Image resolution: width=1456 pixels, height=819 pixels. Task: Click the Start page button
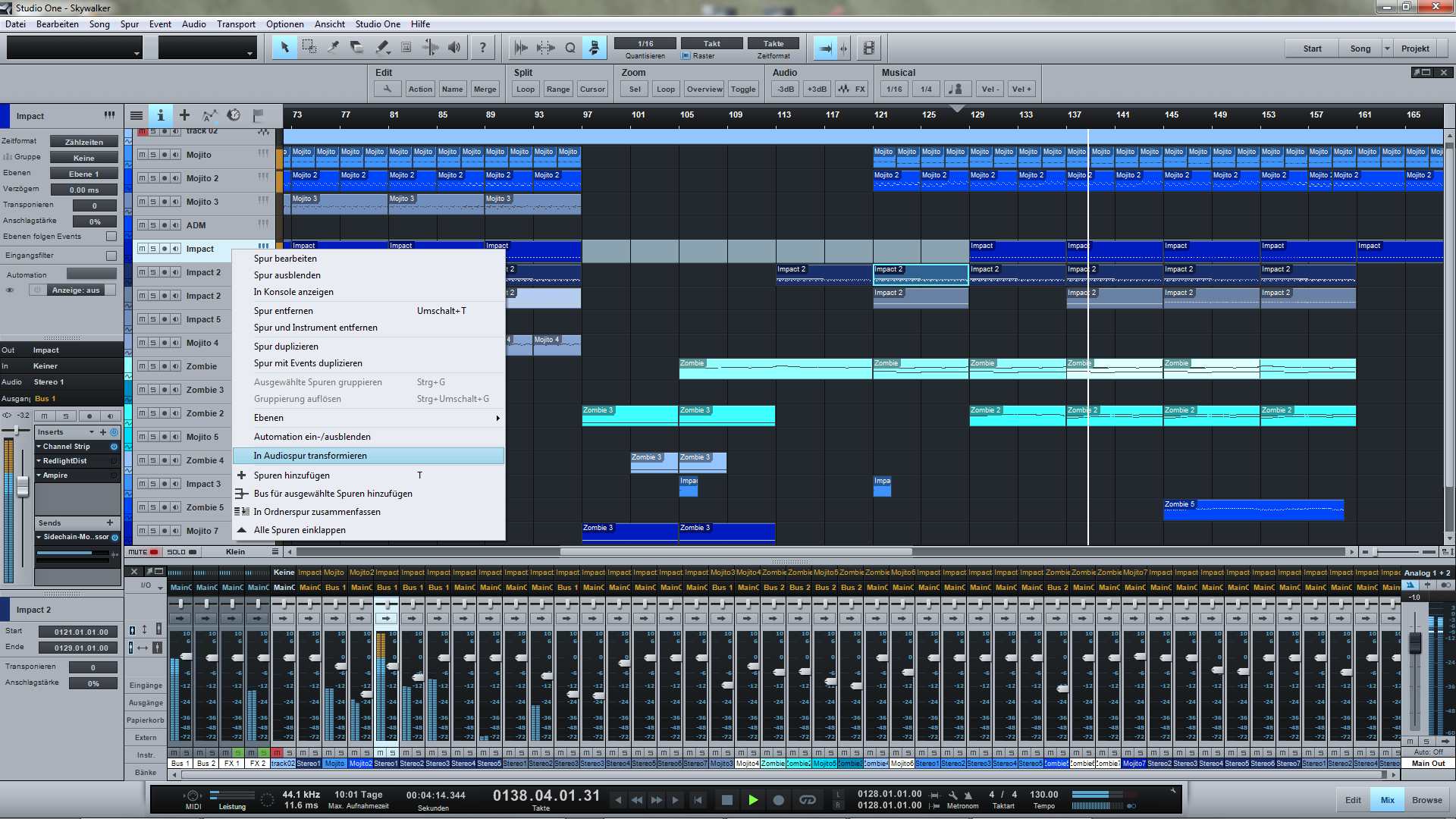coord(1312,49)
